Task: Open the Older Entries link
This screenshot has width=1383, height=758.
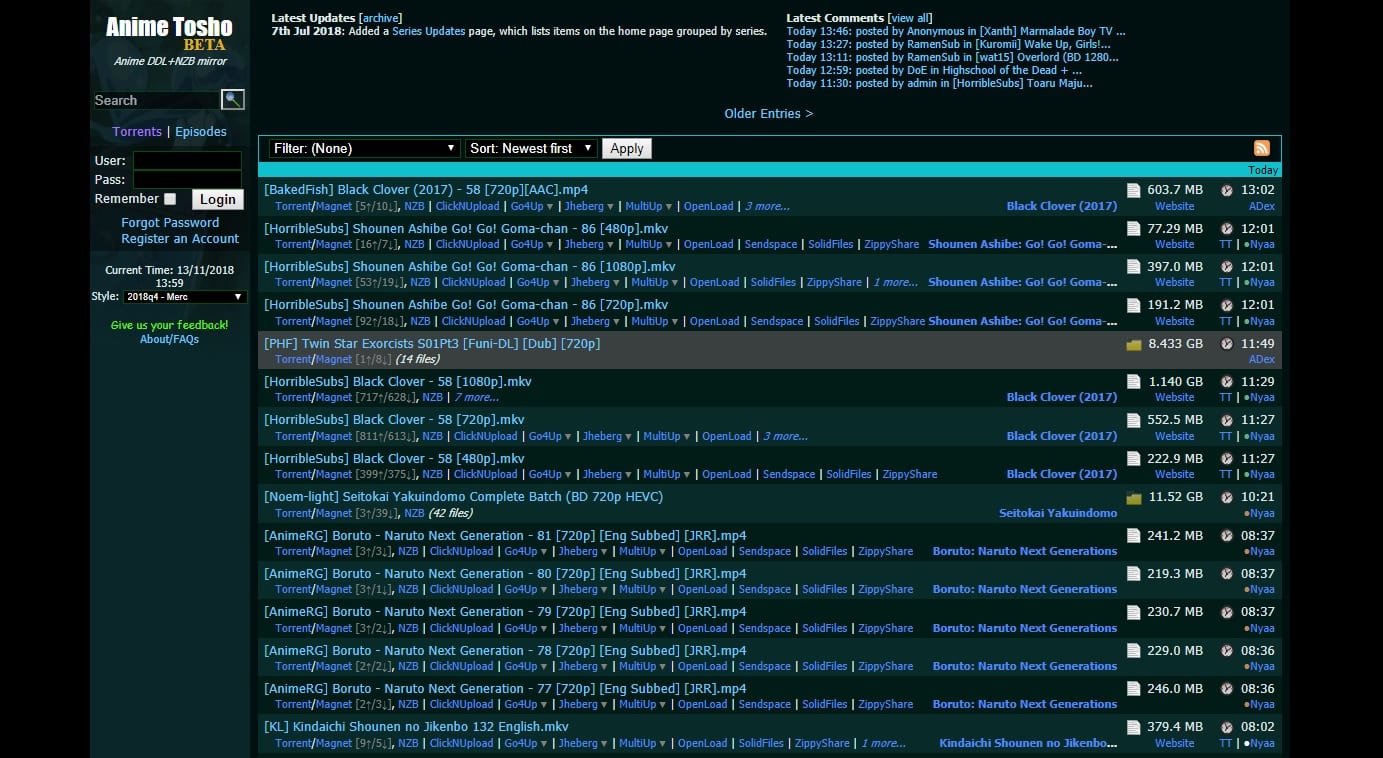Action: click(x=768, y=114)
